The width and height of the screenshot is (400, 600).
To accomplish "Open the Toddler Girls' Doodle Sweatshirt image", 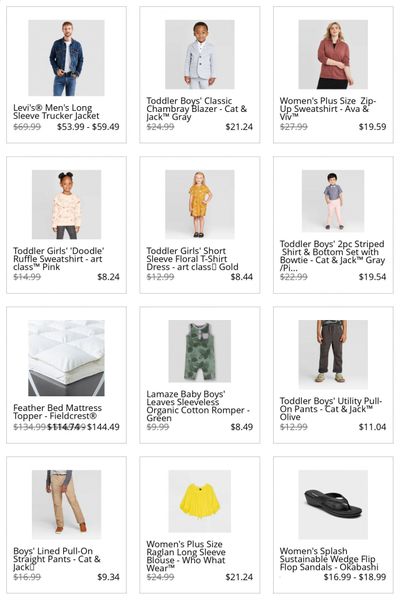I will coord(66,204).
